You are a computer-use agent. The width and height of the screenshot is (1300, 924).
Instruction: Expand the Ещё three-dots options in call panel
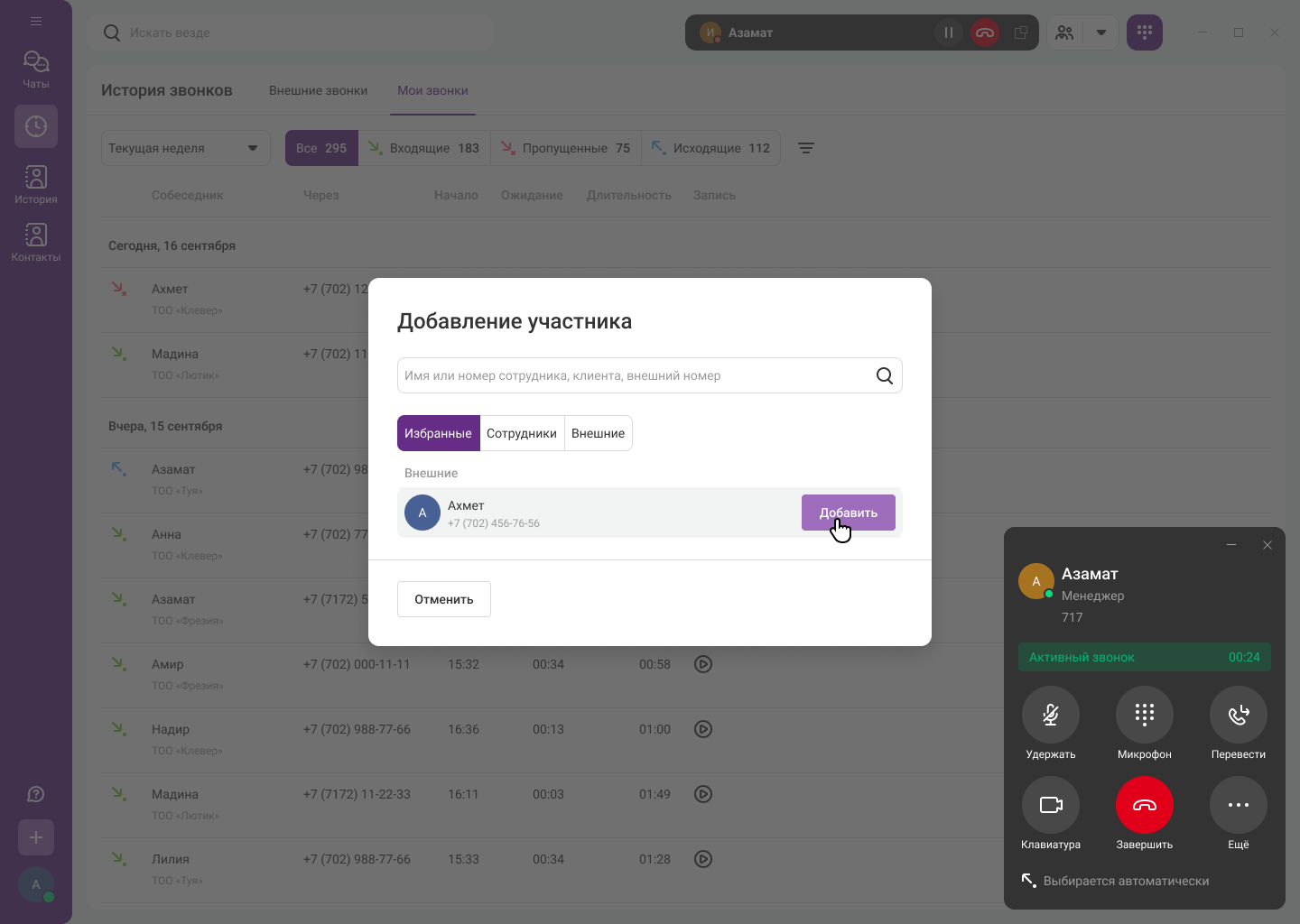(1238, 805)
